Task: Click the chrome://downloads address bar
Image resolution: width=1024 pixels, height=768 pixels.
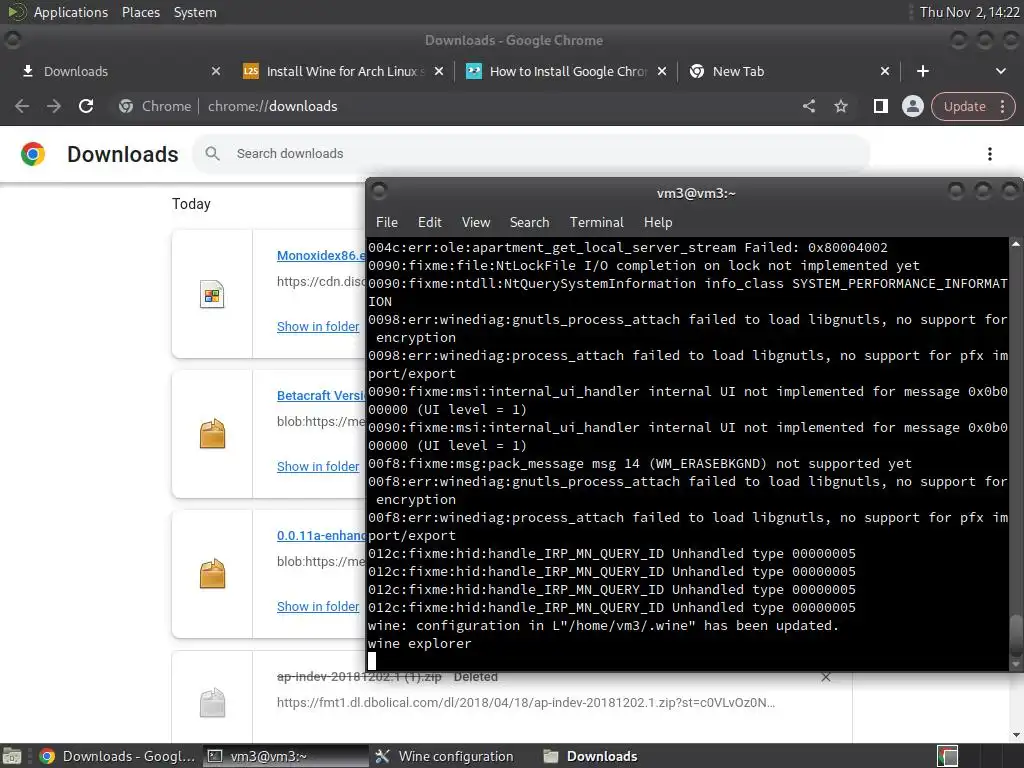Action: [273, 106]
